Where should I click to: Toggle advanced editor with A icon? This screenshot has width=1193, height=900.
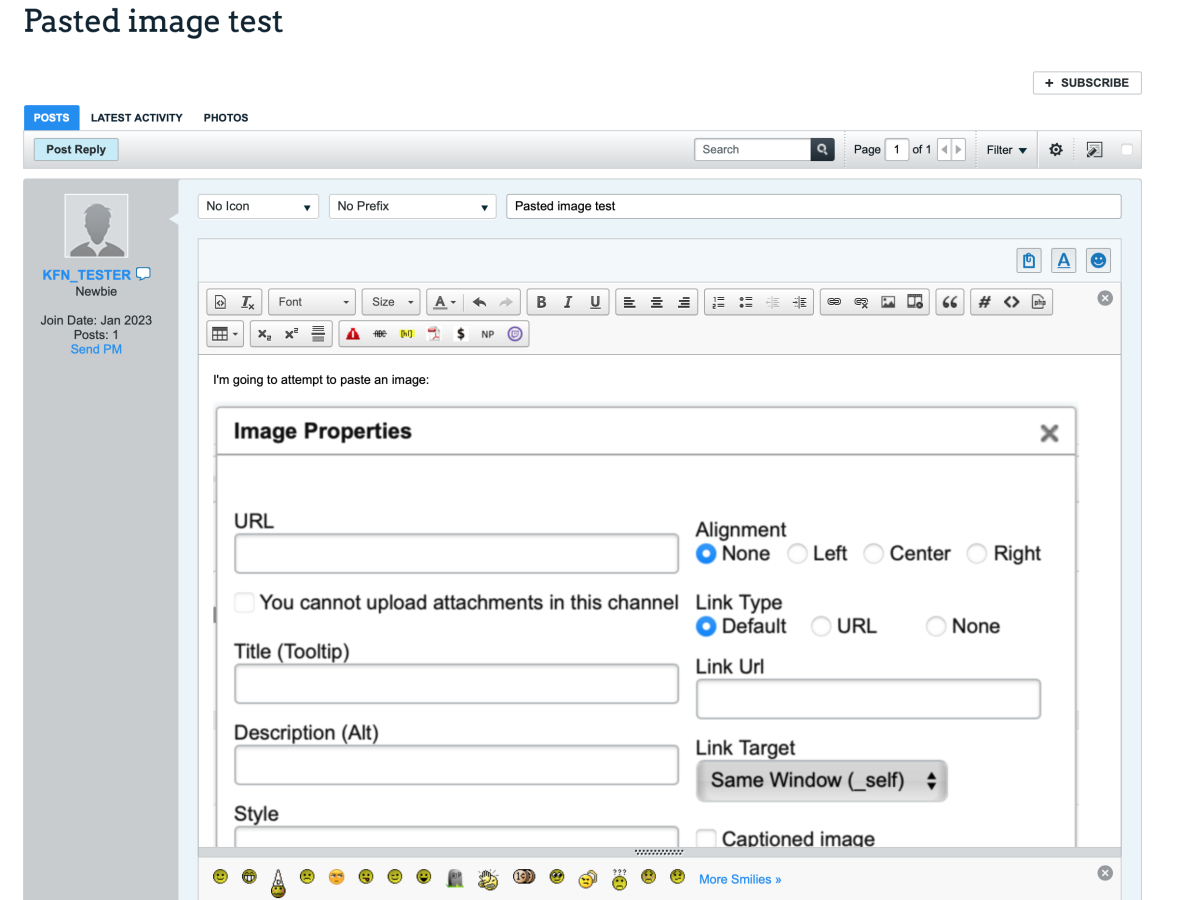coord(1064,261)
